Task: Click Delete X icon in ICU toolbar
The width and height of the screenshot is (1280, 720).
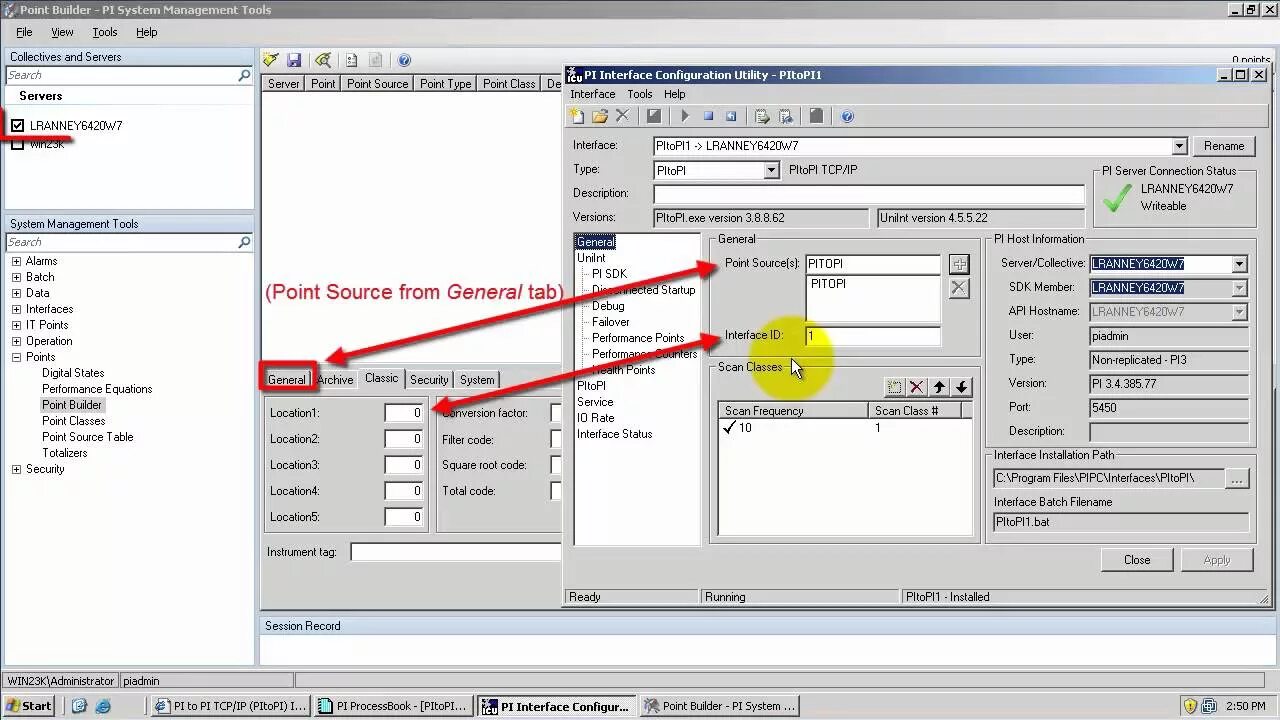Action: coord(622,116)
